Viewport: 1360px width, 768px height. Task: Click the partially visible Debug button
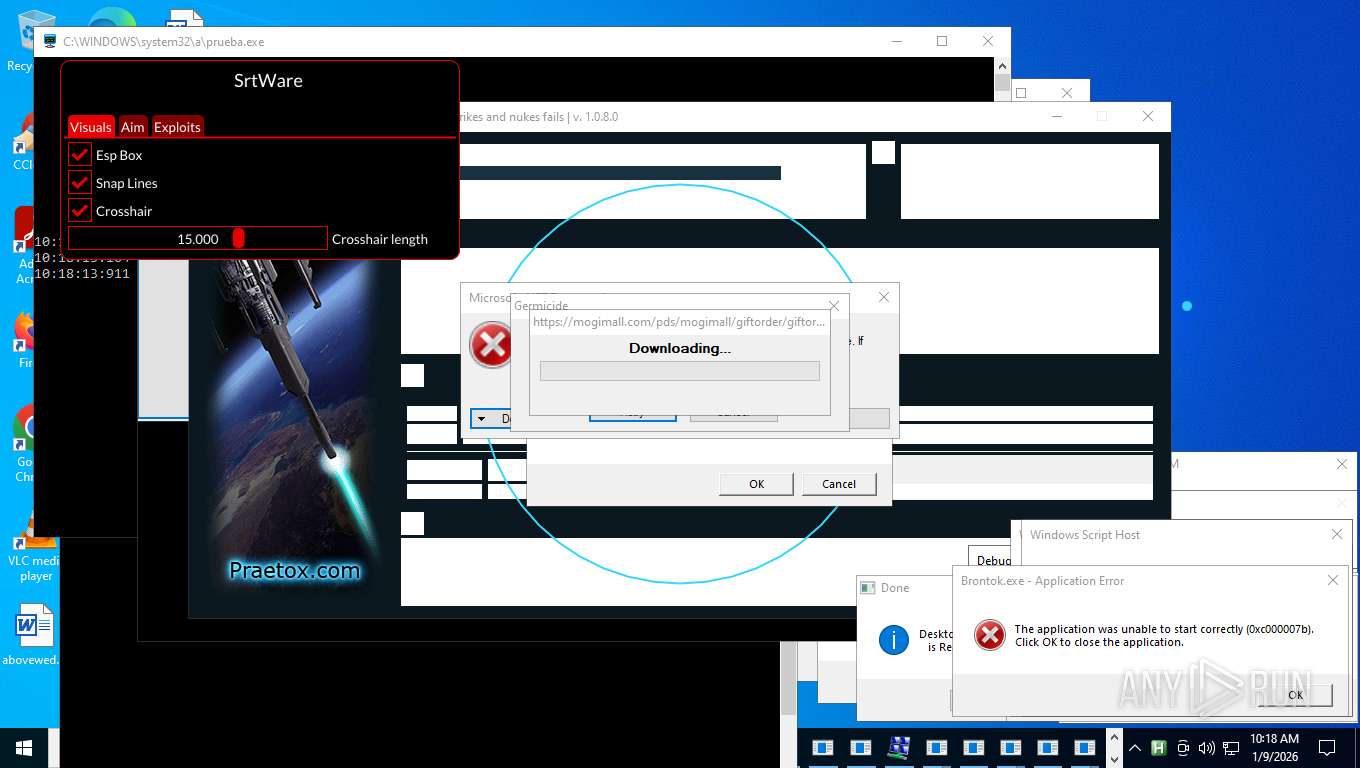coord(990,561)
